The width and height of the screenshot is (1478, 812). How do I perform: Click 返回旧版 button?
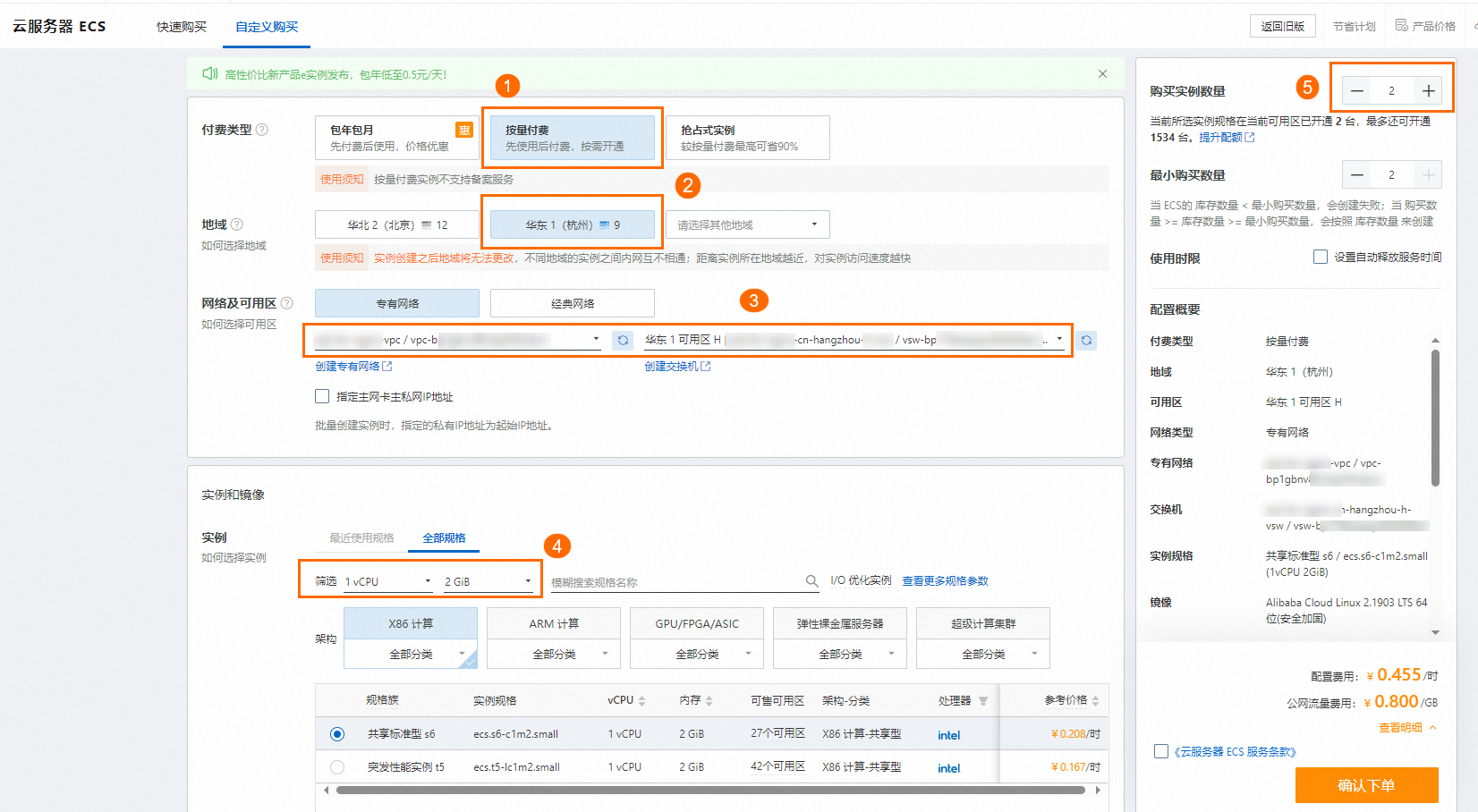1283,26
